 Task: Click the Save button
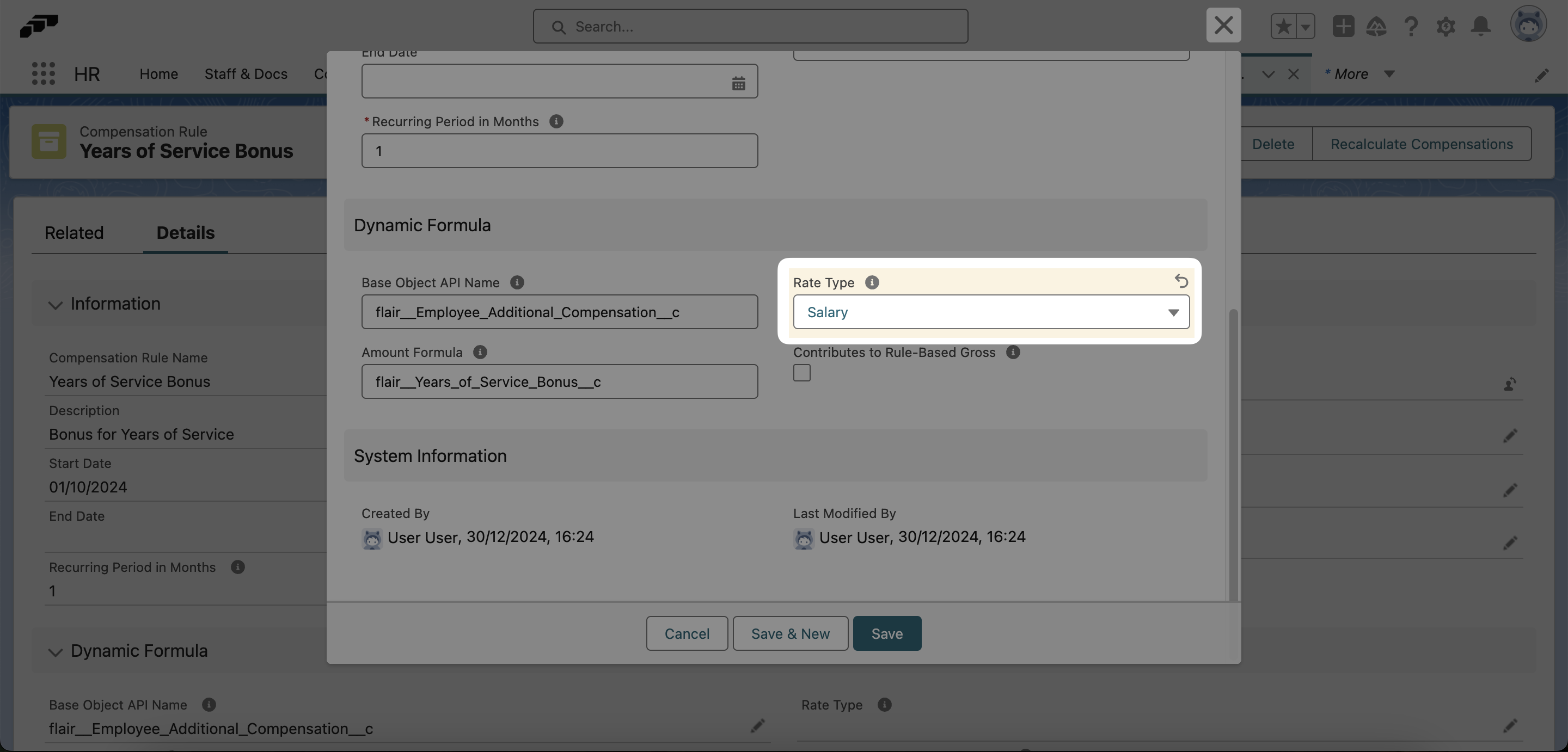pos(886,633)
